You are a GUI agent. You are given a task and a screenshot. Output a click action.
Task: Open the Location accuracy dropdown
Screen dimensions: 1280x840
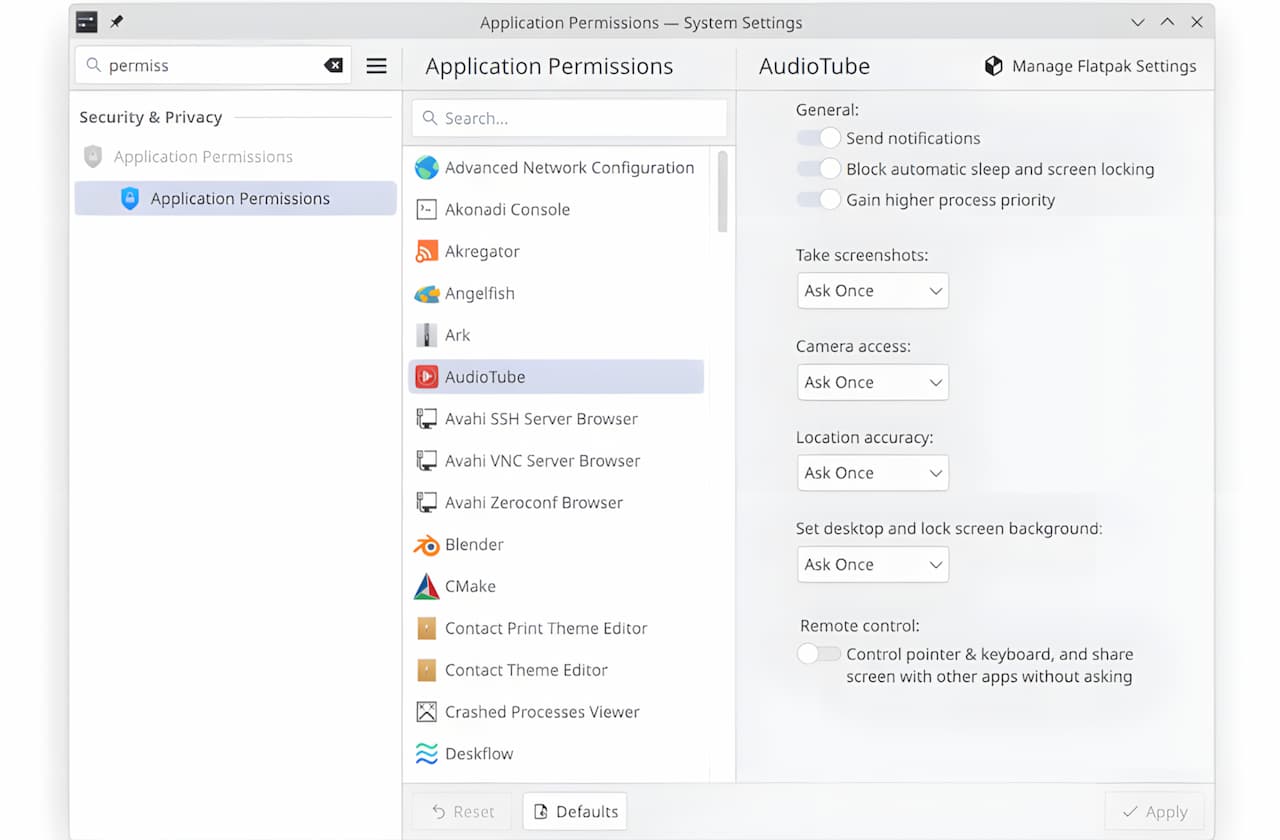872,473
